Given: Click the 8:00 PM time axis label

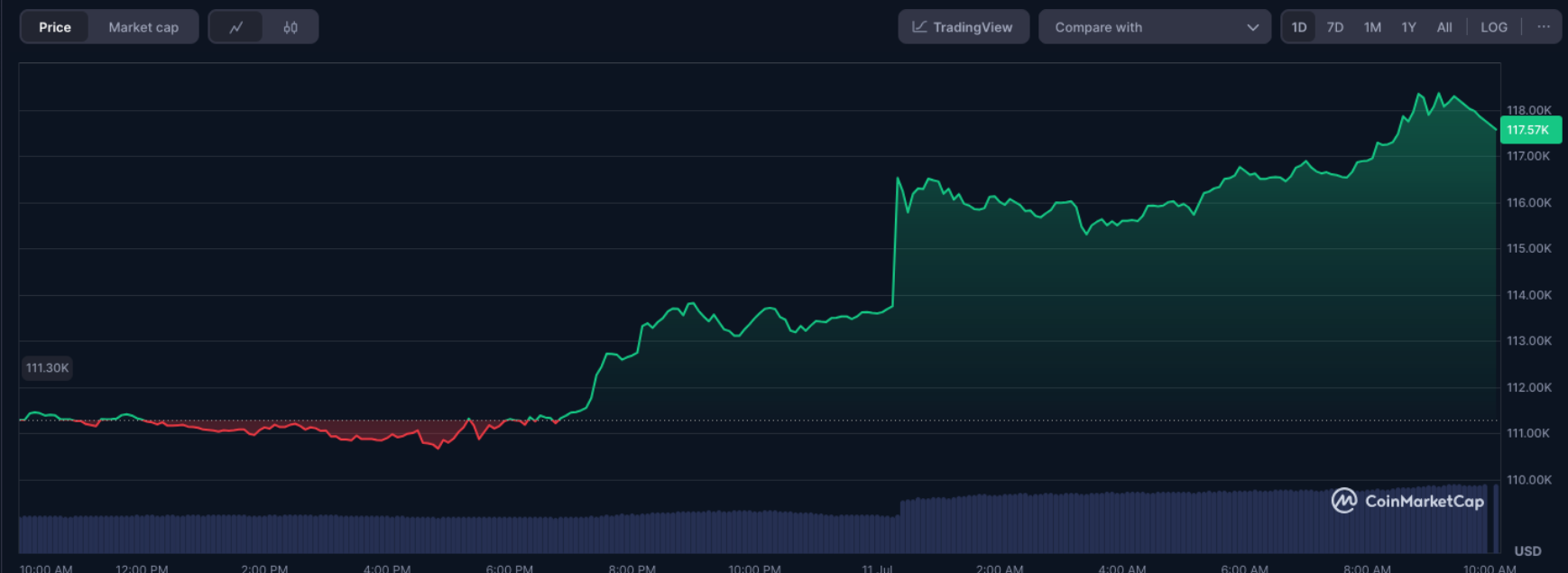Looking at the screenshot, I should (x=632, y=568).
